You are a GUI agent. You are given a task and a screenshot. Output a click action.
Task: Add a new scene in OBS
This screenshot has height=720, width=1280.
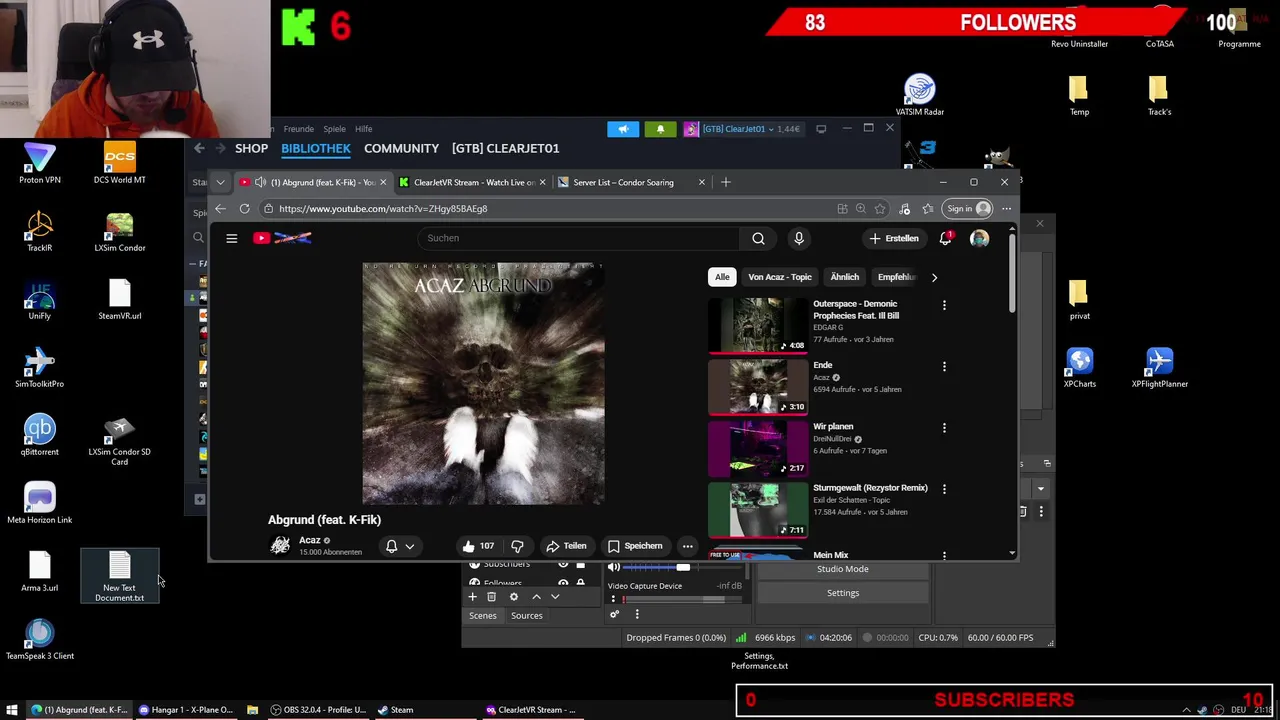coord(472,597)
